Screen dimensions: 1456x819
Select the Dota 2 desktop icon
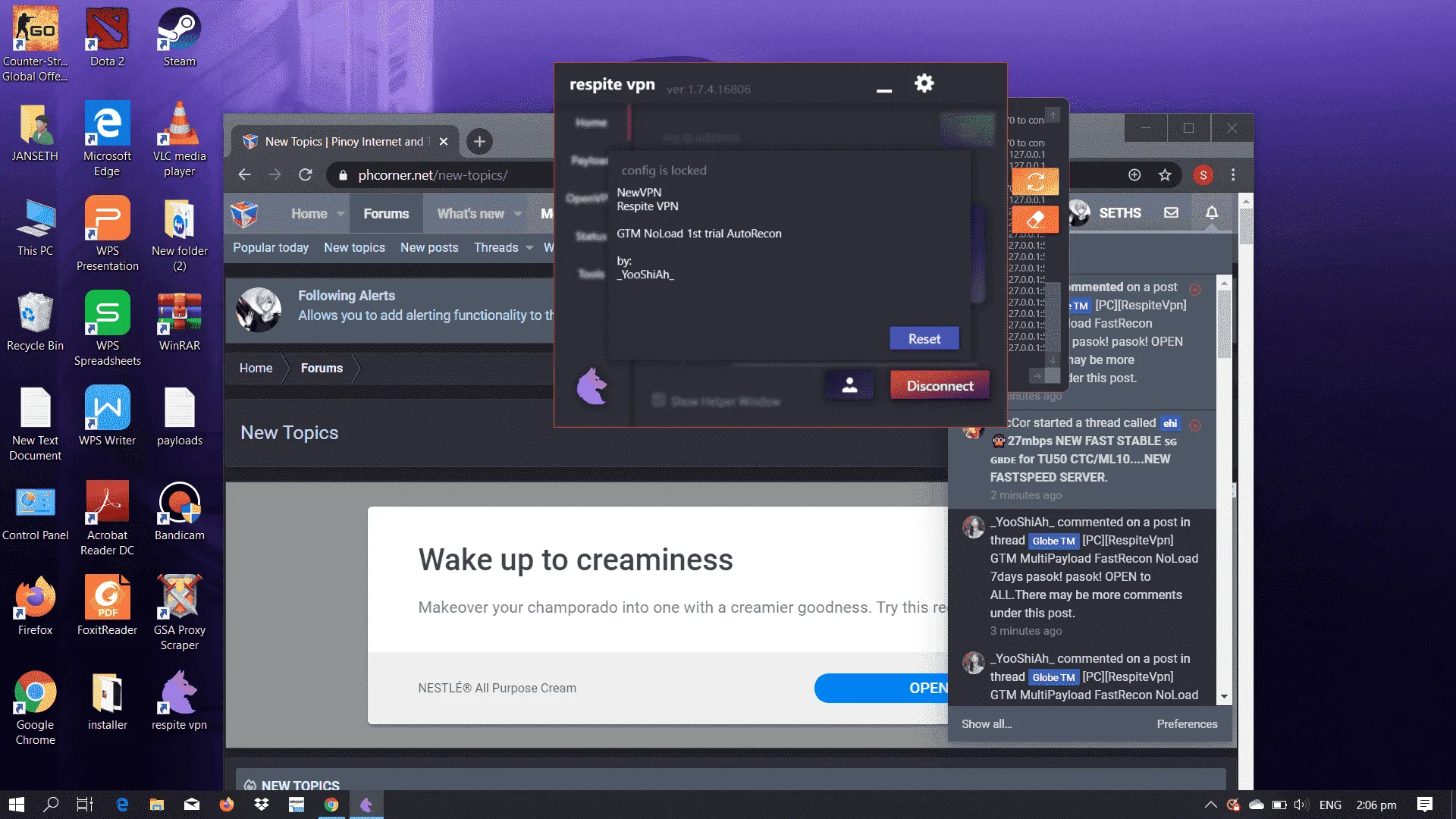coord(107,38)
